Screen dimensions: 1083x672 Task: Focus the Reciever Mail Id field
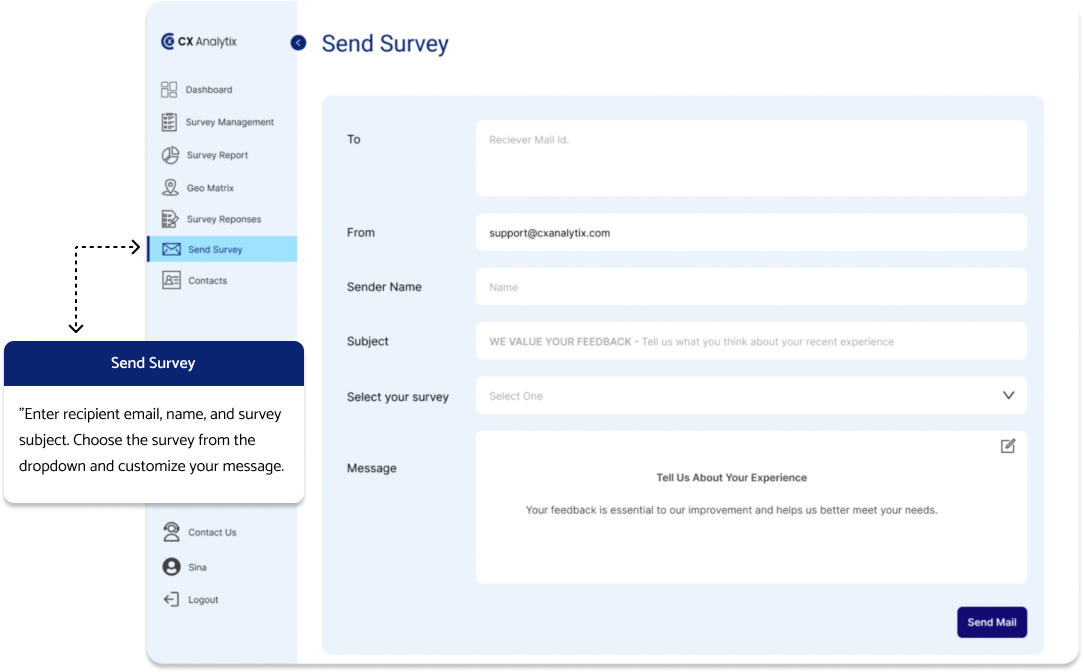(751, 158)
